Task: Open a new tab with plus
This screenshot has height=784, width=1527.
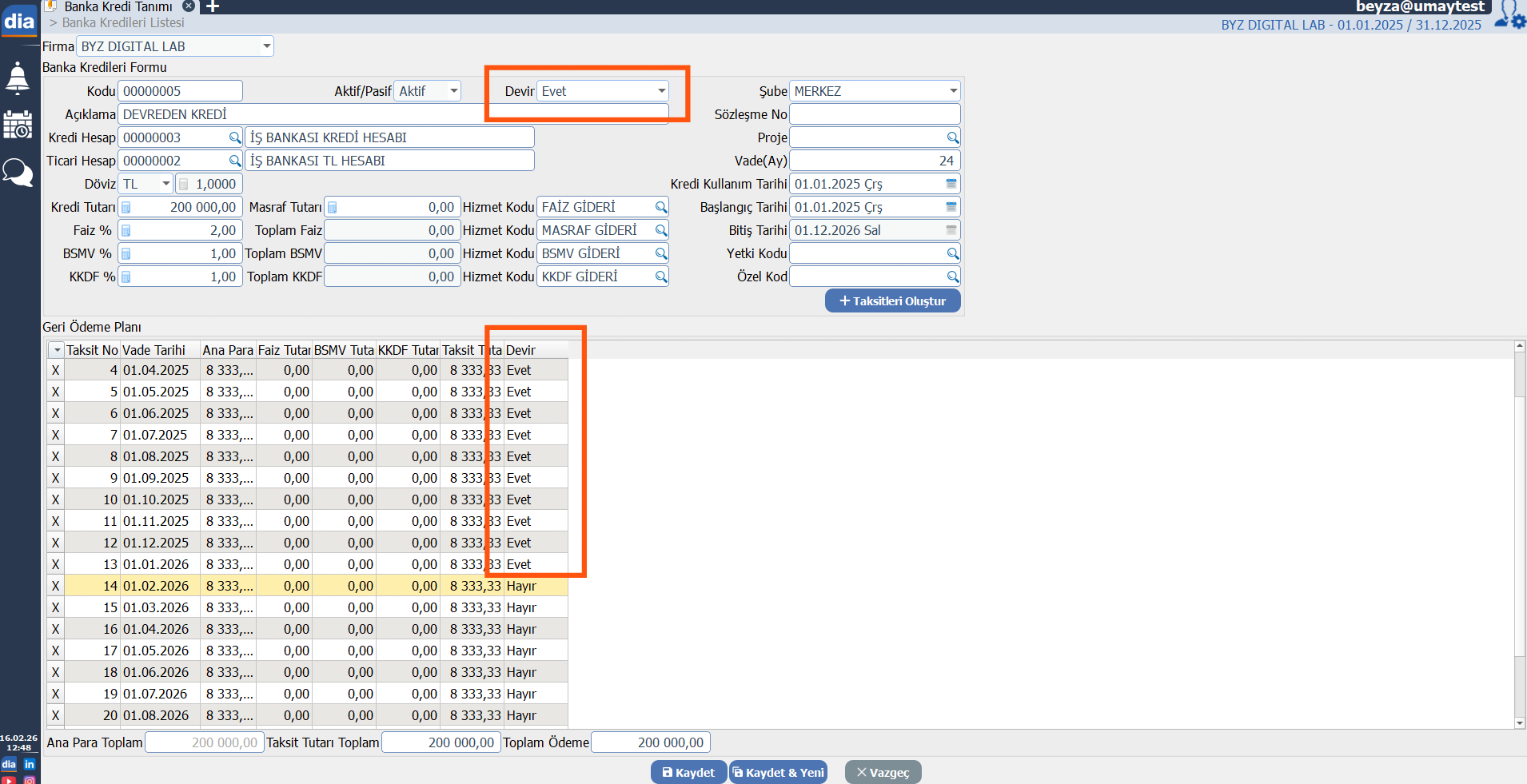Action: click(213, 6)
